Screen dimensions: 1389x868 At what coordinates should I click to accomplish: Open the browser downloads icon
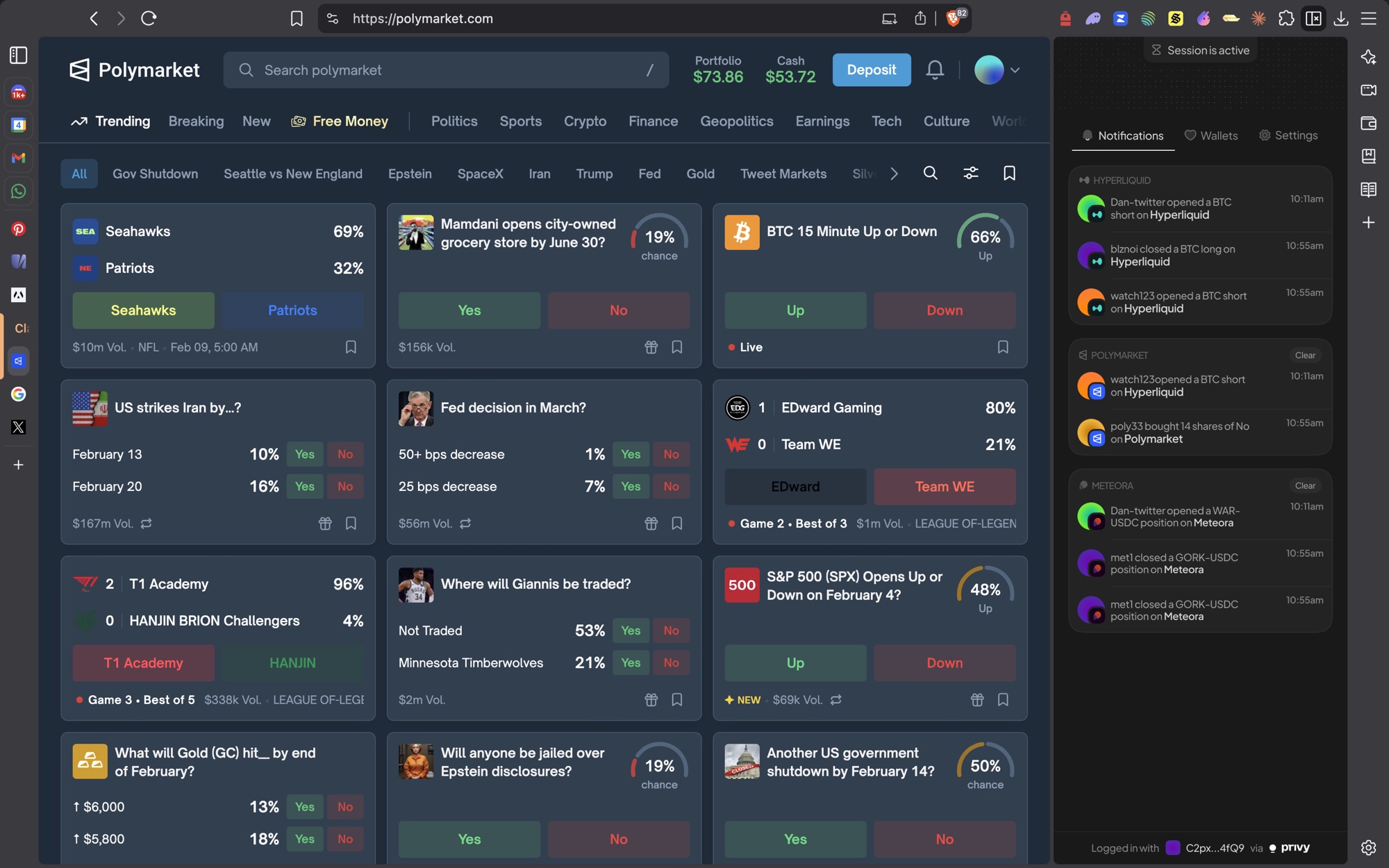1340,19
